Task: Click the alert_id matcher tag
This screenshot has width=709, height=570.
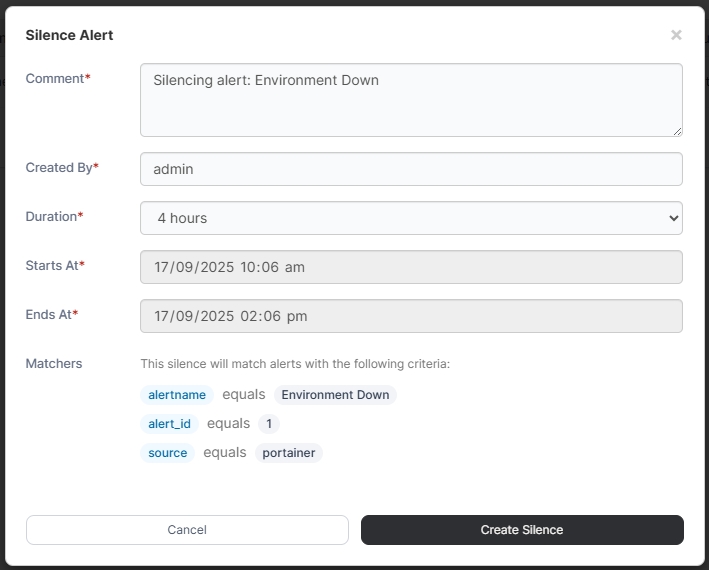Action: 169,424
